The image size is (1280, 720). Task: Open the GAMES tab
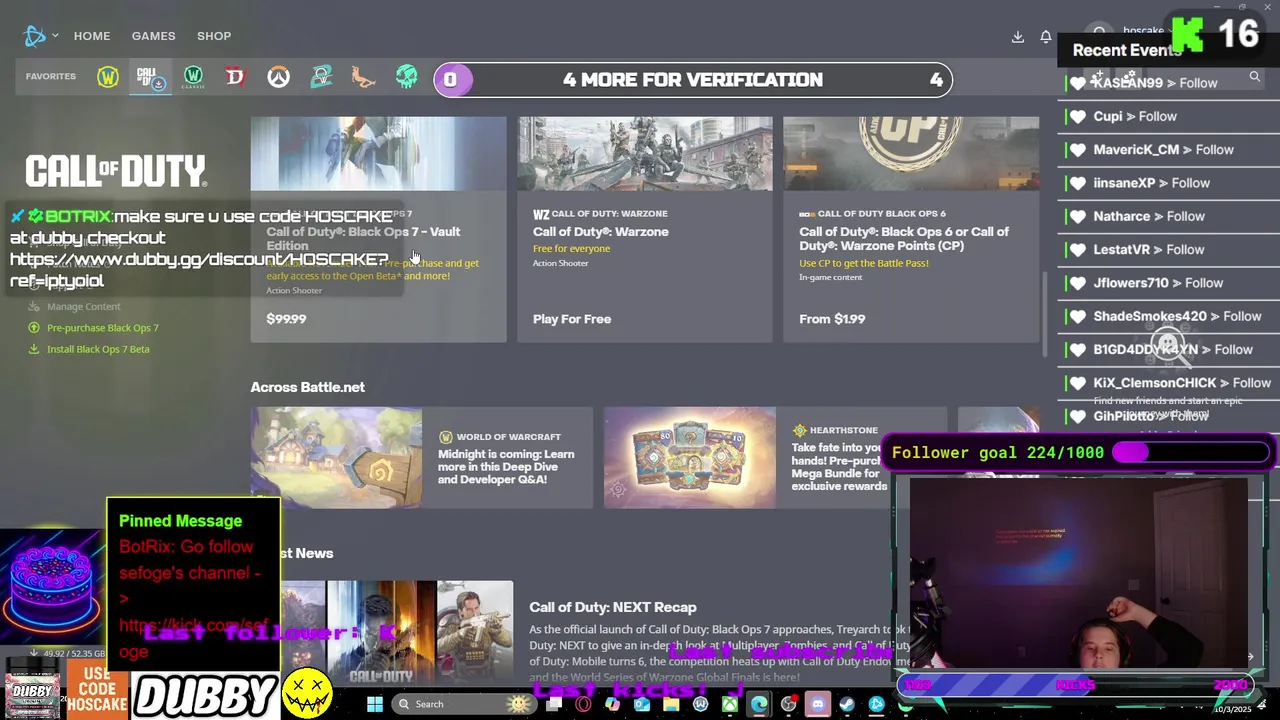tap(153, 36)
